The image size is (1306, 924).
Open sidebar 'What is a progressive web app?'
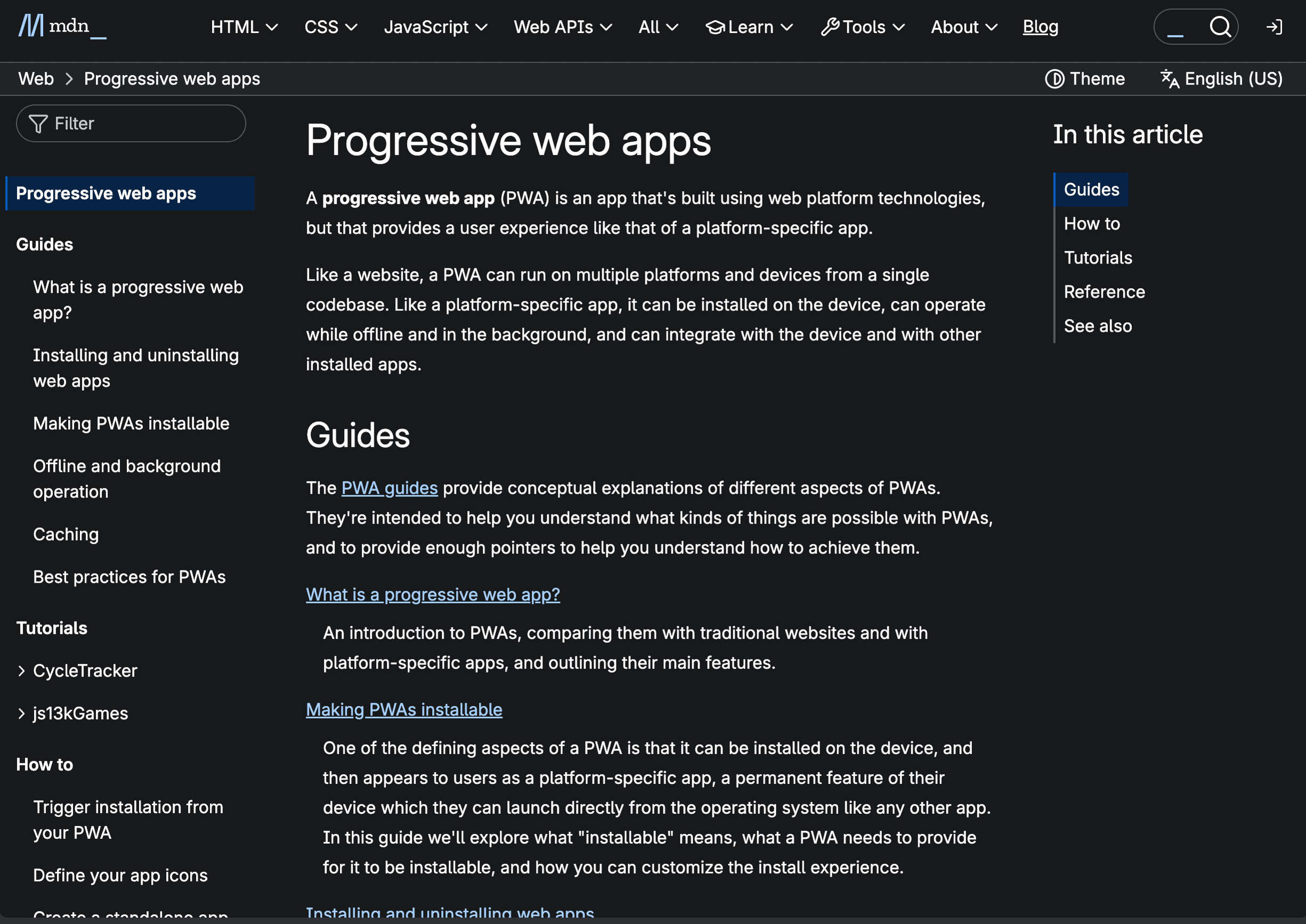(138, 300)
